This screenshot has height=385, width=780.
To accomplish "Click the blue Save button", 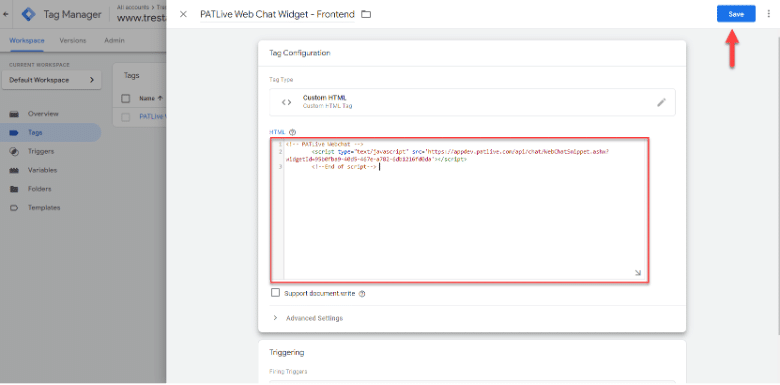I will click(x=736, y=14).
